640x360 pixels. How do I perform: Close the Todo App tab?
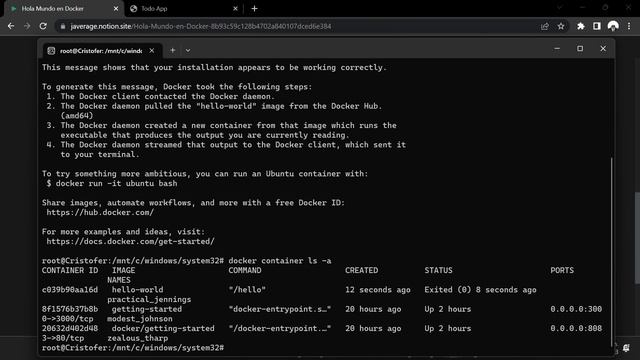235,9
